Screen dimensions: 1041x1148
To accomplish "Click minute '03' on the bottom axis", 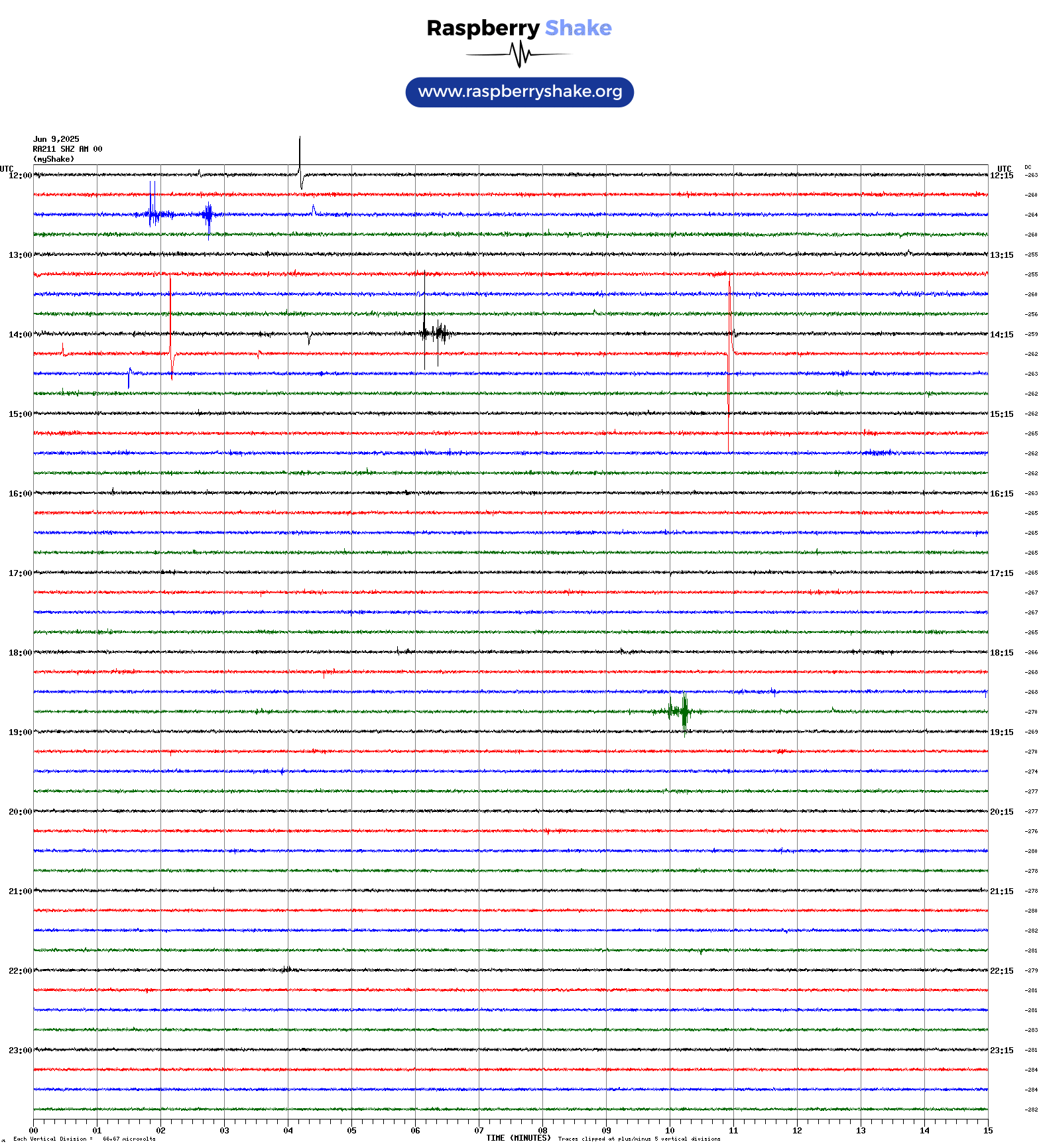I will click(224, 1131).
